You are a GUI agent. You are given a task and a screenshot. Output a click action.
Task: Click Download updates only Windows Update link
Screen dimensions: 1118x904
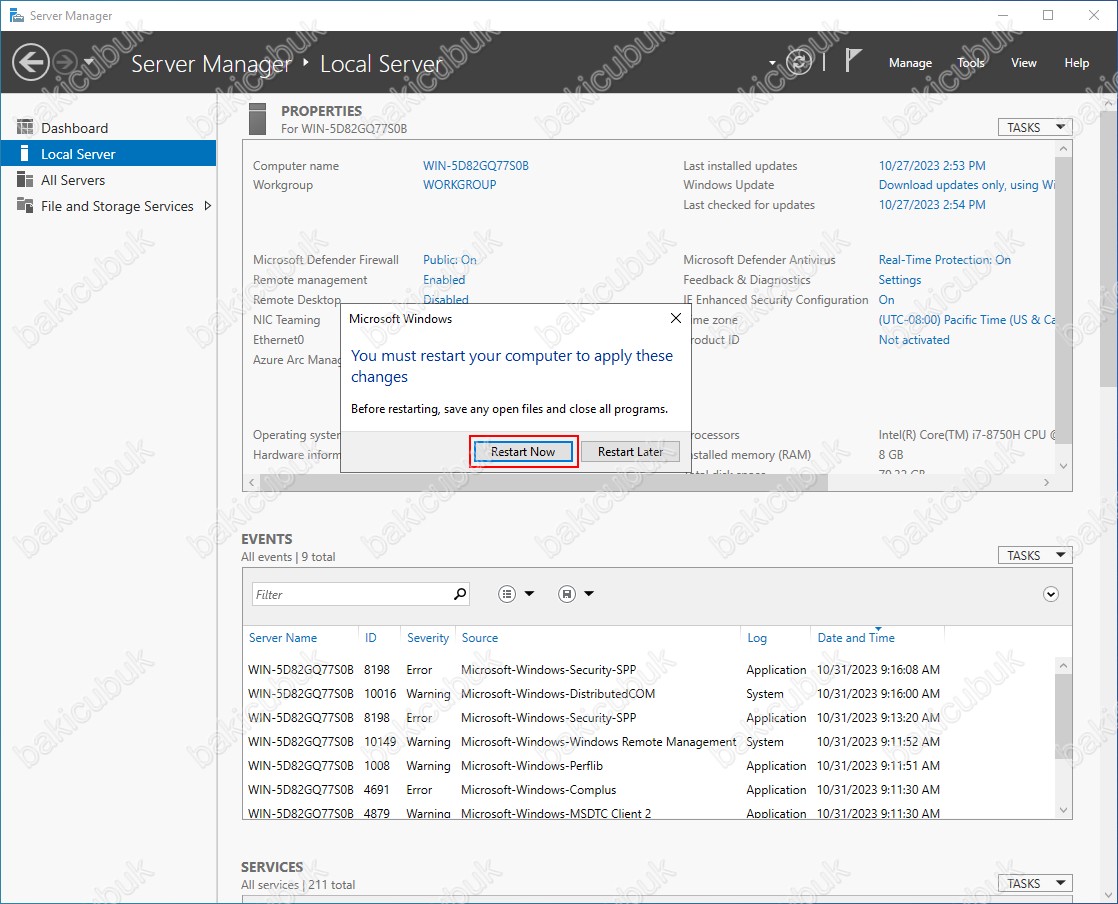966,185
